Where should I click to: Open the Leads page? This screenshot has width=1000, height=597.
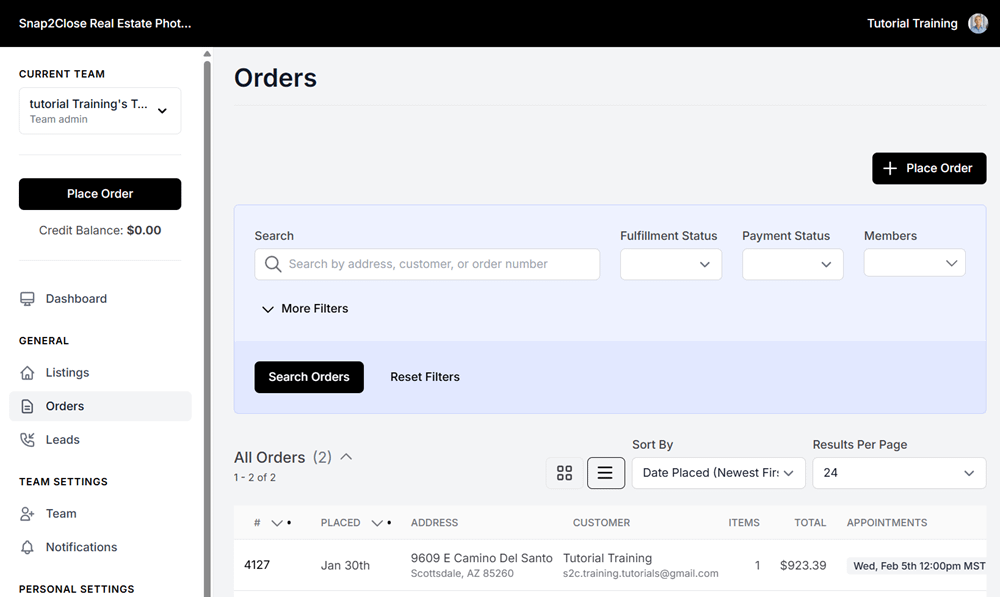(63, 439)
